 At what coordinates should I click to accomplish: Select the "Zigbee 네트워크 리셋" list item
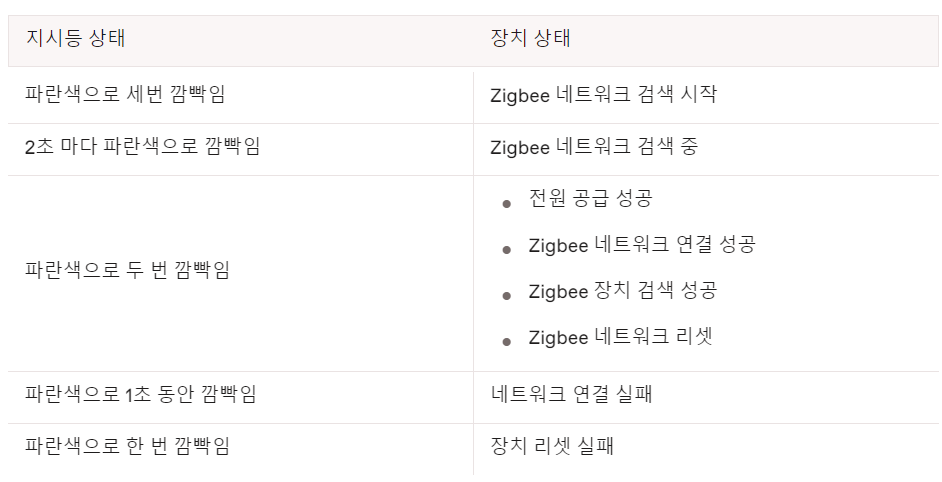pos(620,337)
